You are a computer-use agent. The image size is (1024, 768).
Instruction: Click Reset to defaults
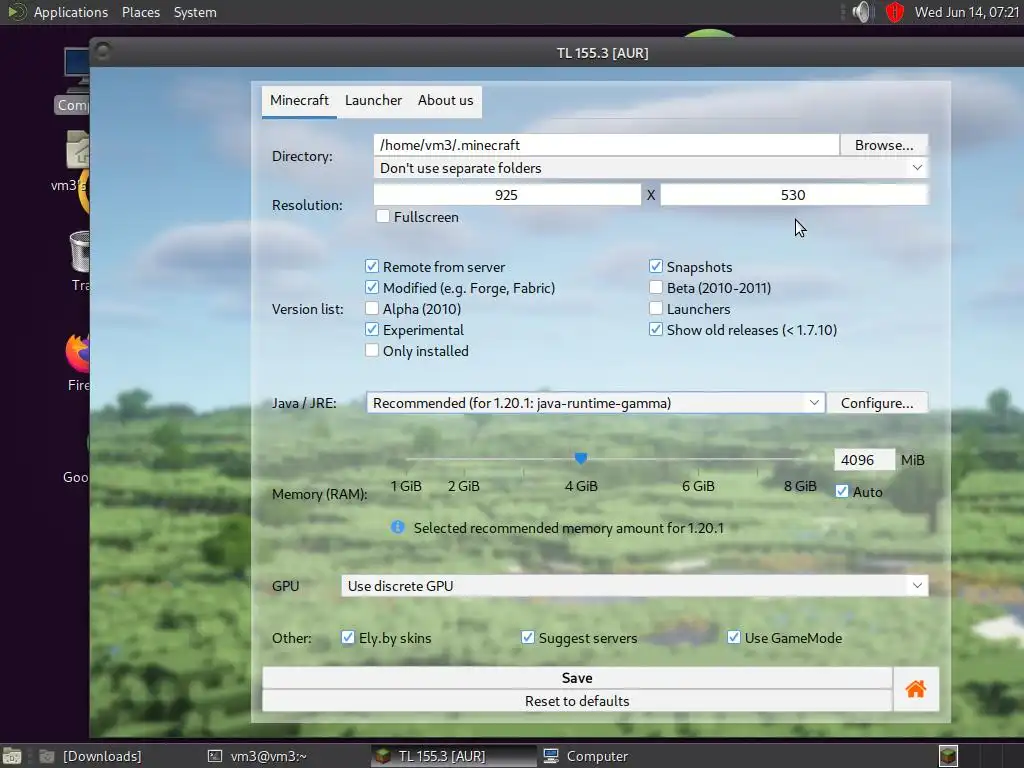577,701
